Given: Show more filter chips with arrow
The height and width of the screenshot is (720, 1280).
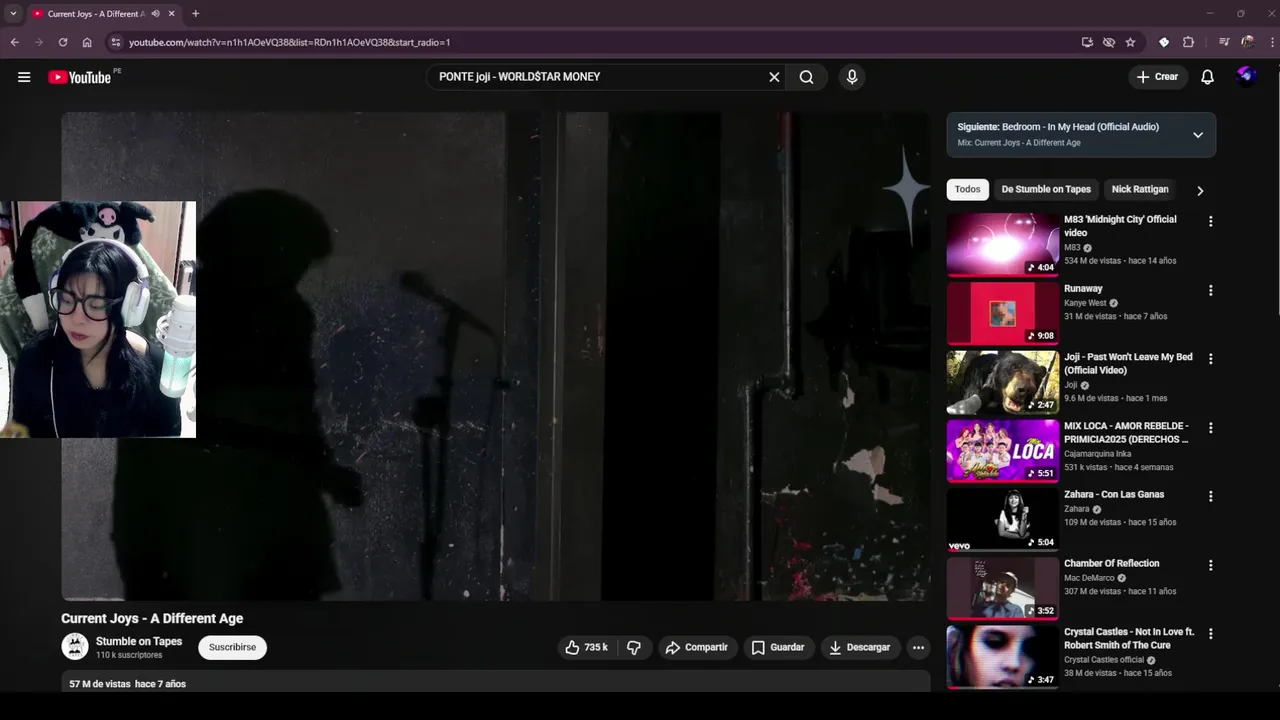Looking at the screenshot, I should [x=1200, y=190].
